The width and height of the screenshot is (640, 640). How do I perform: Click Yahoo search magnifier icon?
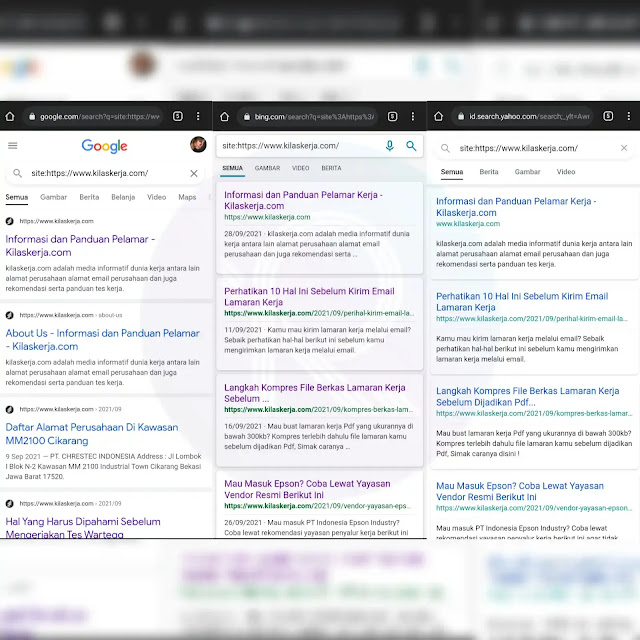[445, 148]
